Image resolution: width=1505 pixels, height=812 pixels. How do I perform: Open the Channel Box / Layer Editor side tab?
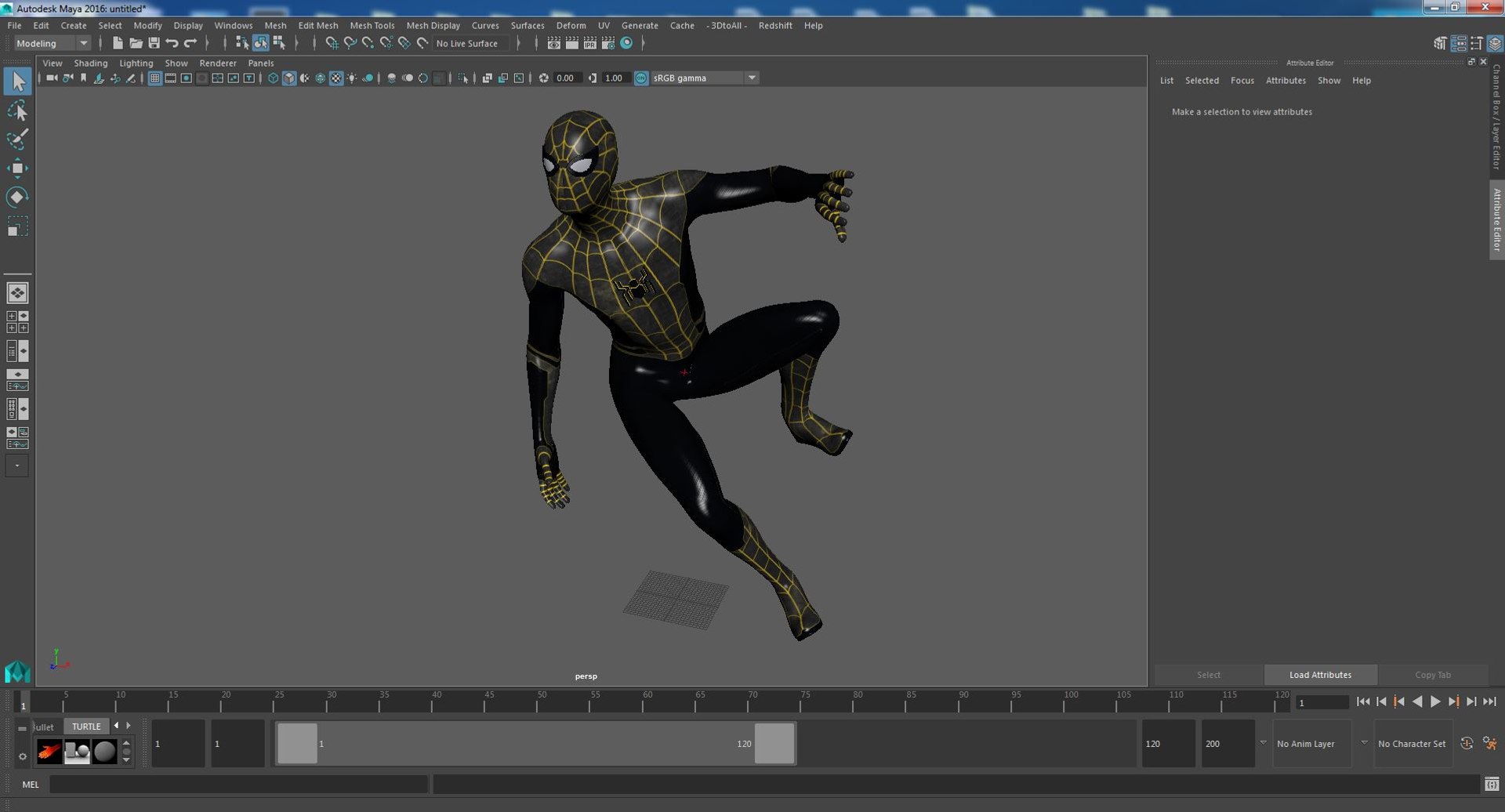[x=1496, y=116]
